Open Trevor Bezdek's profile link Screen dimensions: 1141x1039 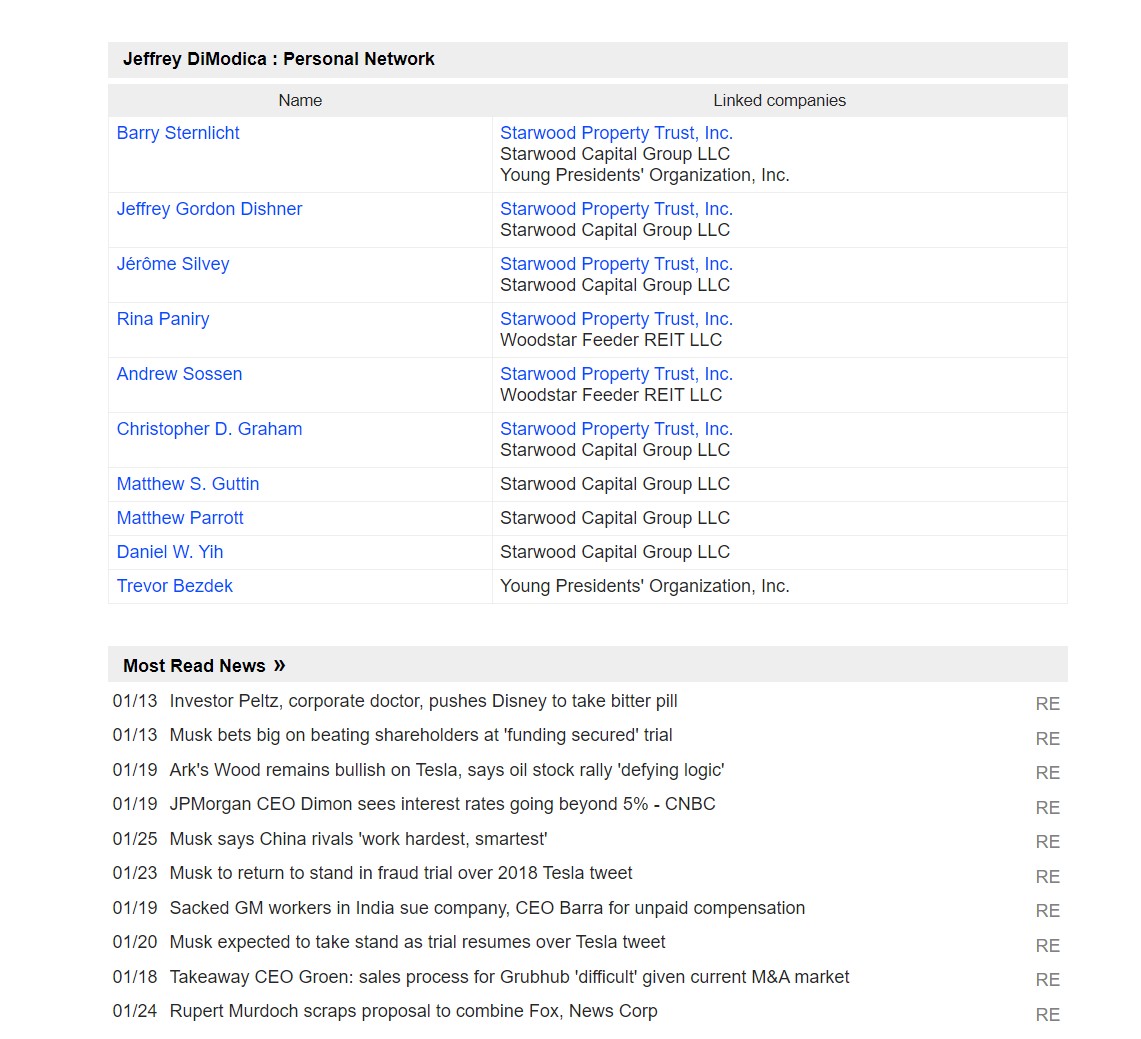click(175, 586)
